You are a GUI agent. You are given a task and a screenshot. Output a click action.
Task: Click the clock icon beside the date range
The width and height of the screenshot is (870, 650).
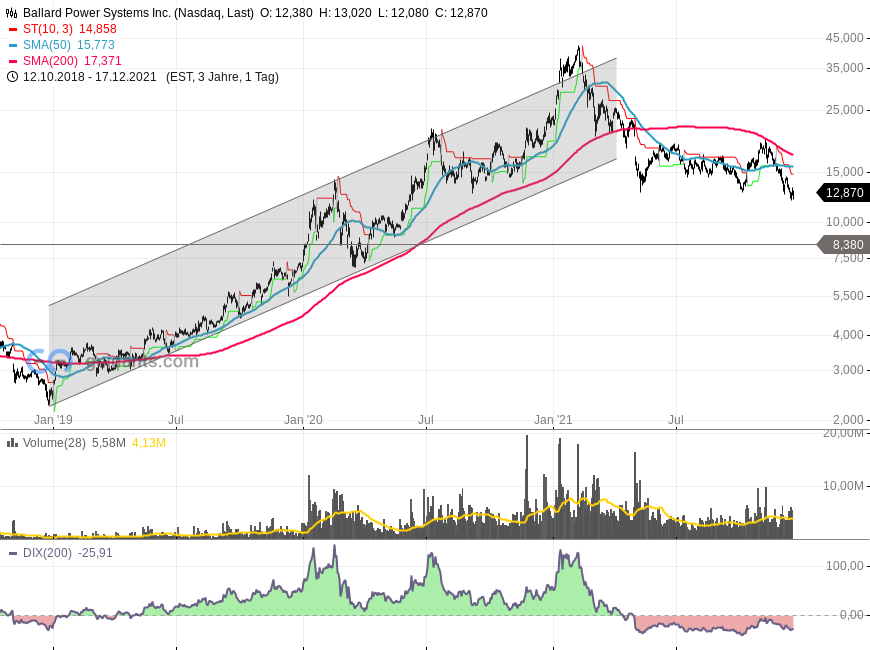(x=12, y=77)
